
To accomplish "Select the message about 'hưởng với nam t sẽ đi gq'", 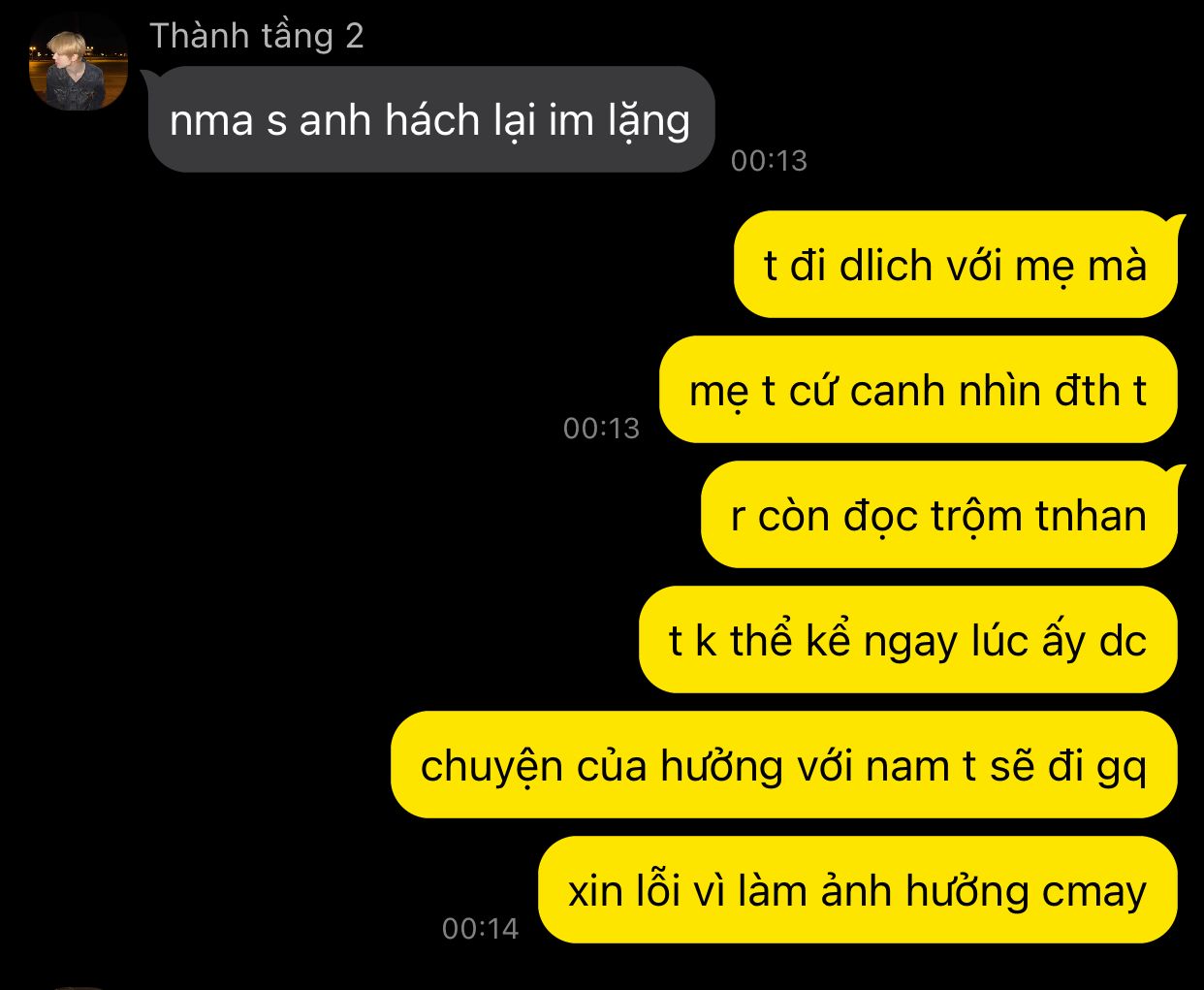I will coord(784,765).
